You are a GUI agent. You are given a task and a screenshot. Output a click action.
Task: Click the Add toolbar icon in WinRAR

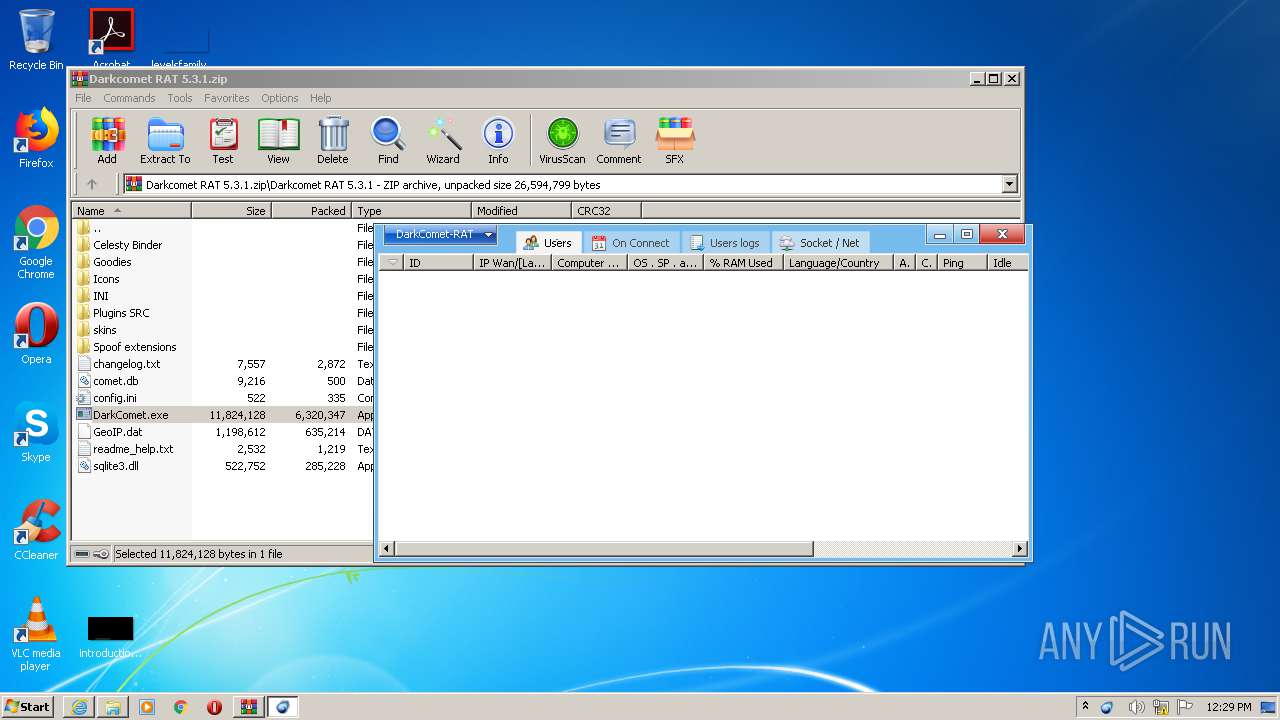(x=107, y=140)
